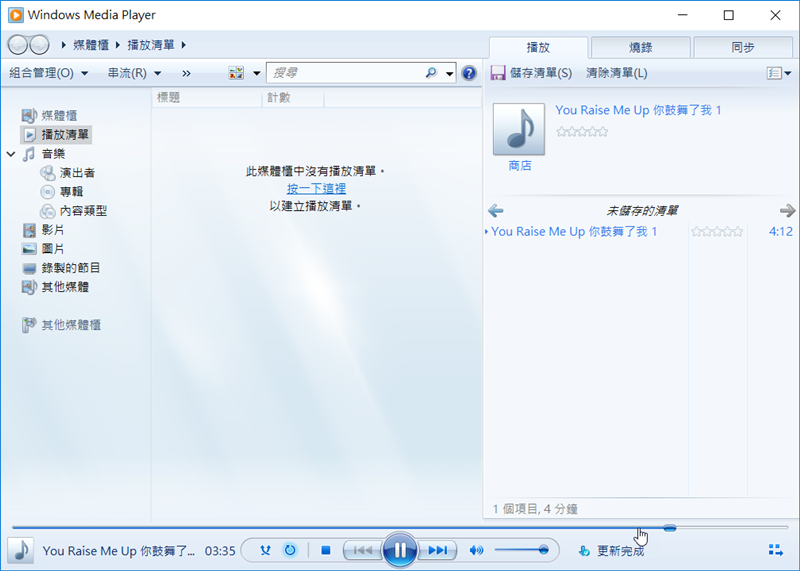This screenshot has width=800, height=571.
Task: Sort by the 標題 column header
Action: click(x=207, y=97)
